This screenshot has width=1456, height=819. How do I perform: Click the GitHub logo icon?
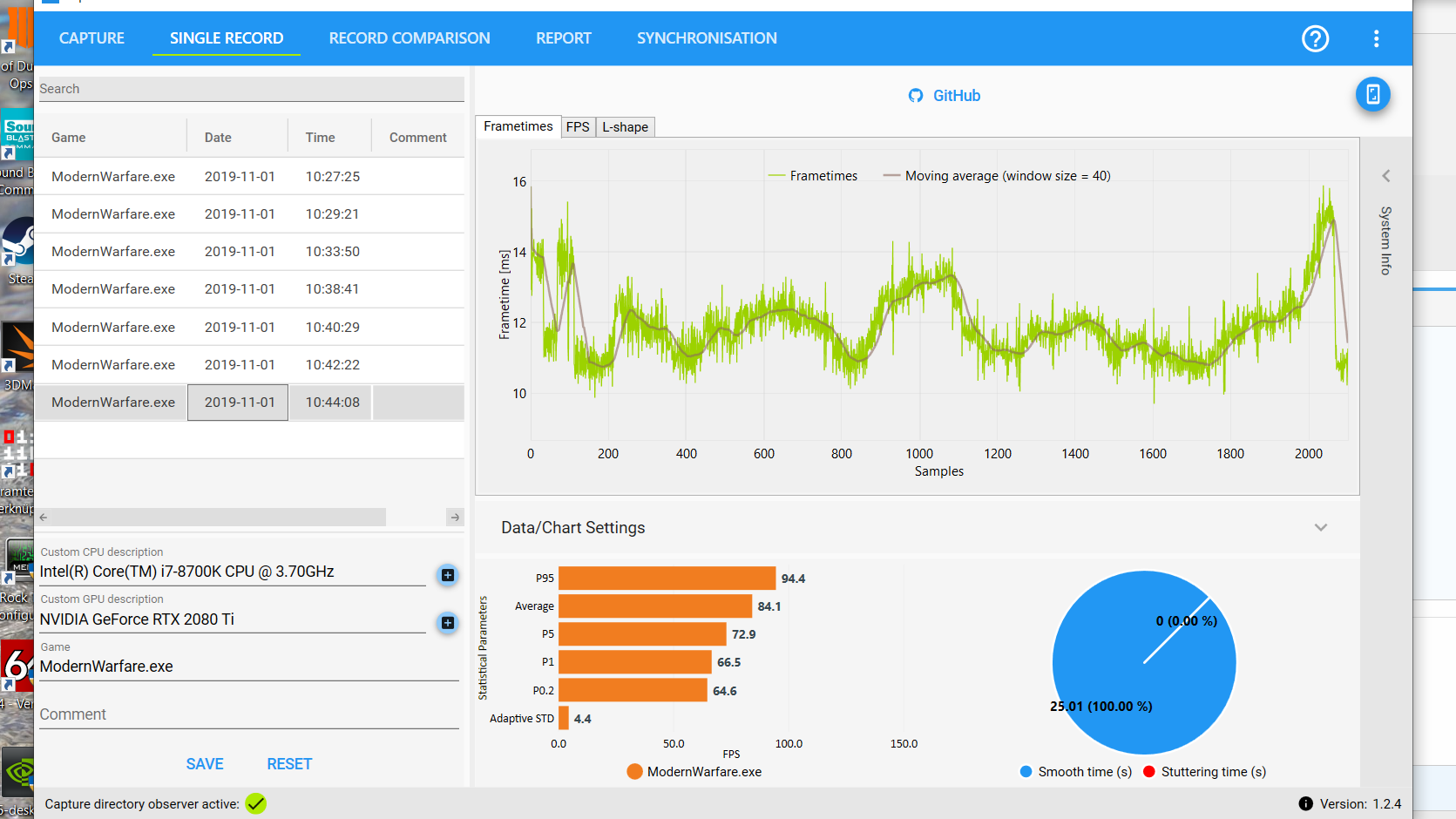pos(915,96)
